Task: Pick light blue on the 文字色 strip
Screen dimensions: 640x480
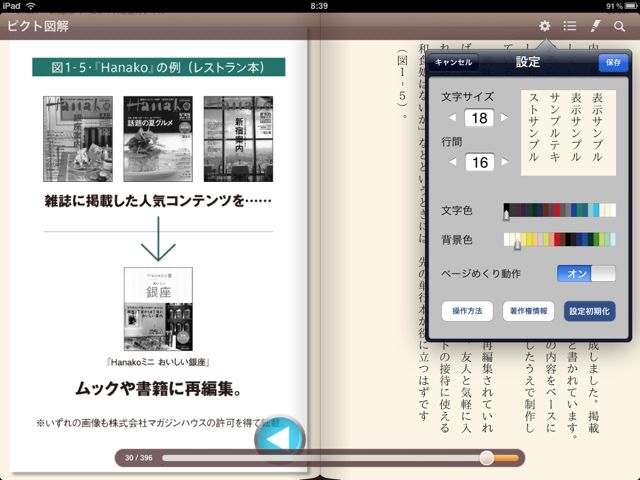Action: (x=596, y=210)
